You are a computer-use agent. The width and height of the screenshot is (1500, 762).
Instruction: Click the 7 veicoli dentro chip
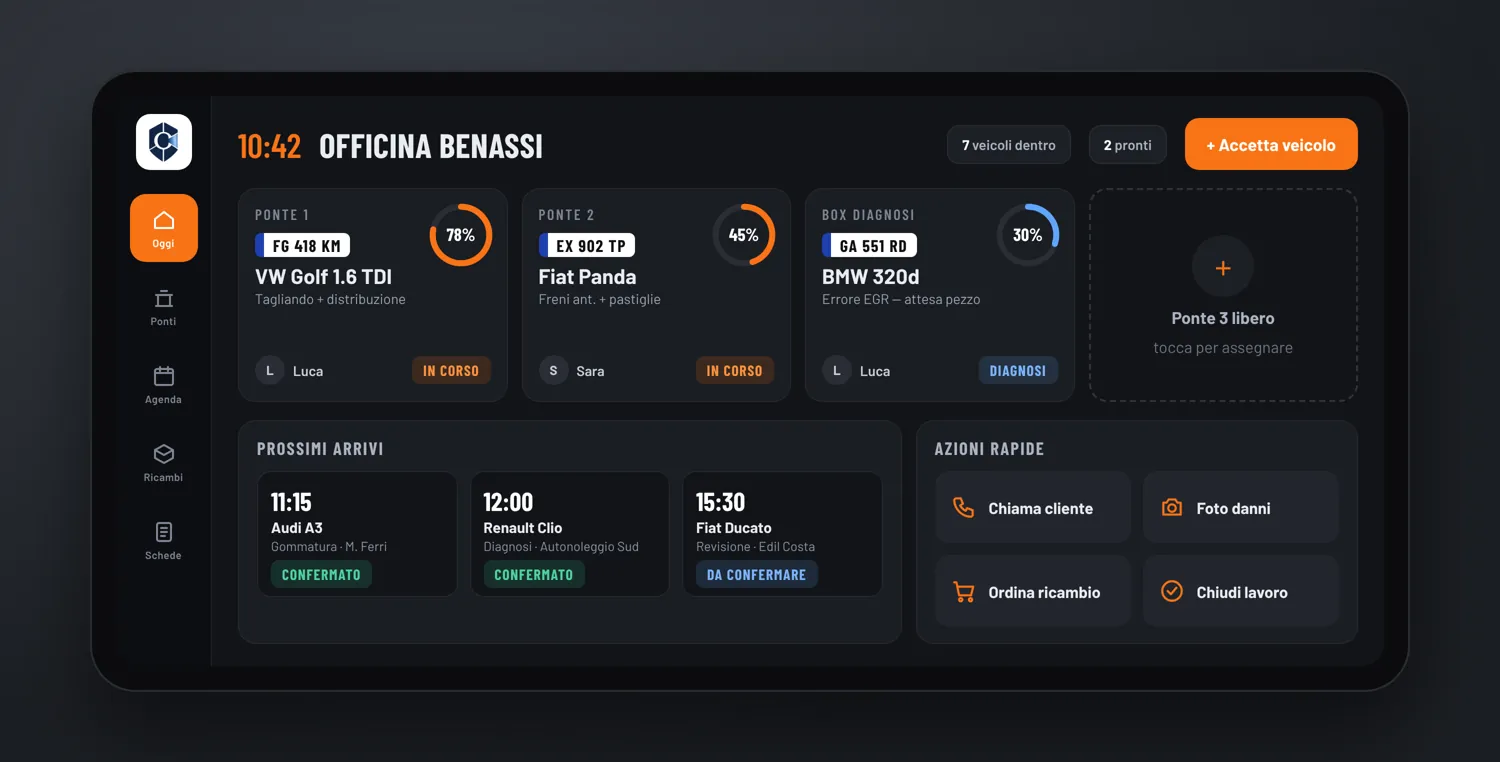(x=1009, y=145)
